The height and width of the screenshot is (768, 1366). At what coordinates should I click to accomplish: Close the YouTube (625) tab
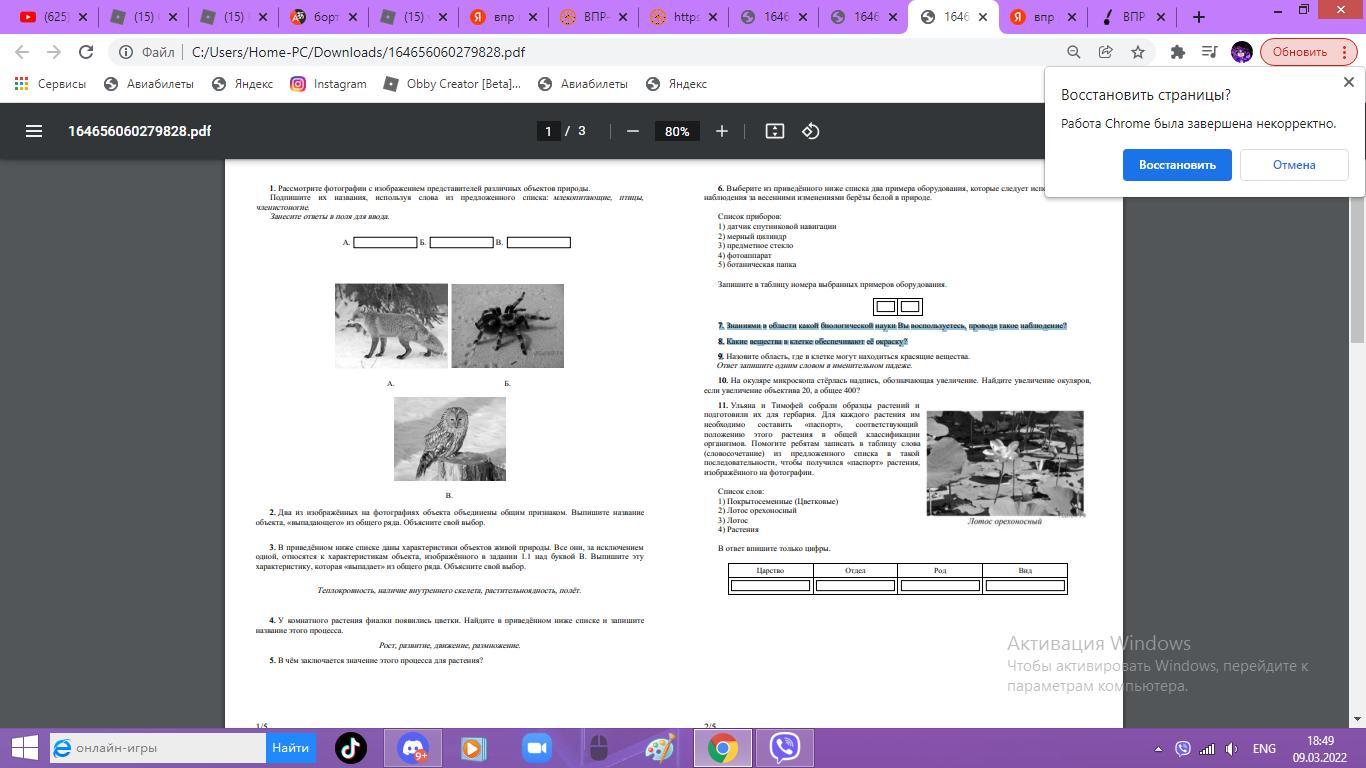click(x=82, y=17)
